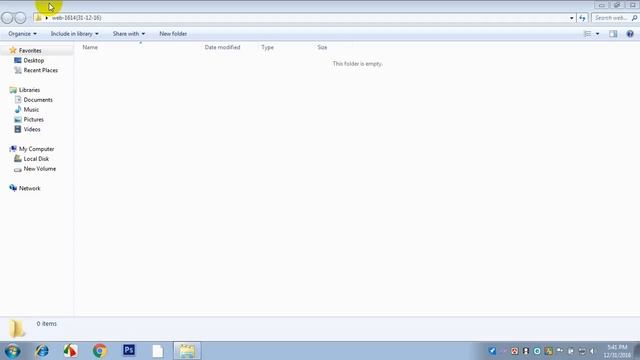The height and width of the screenshot is (360, 640).
Task: Sort by Name column header
Action: [90, 47]
